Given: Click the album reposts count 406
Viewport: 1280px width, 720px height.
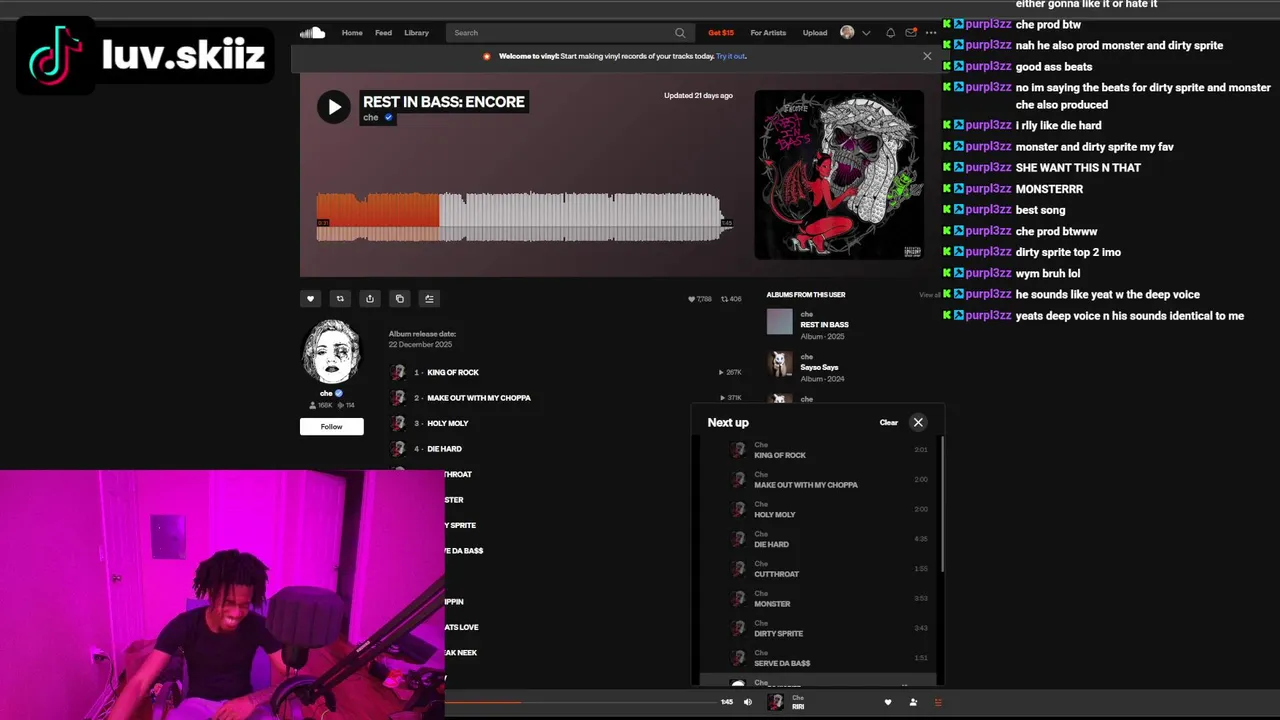Looking at the screenshot, I should [731, 299].
